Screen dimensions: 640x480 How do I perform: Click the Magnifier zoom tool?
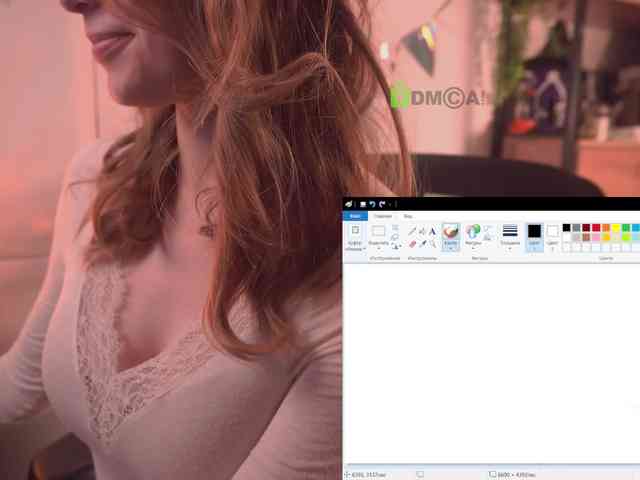click(x=432, y=243)
